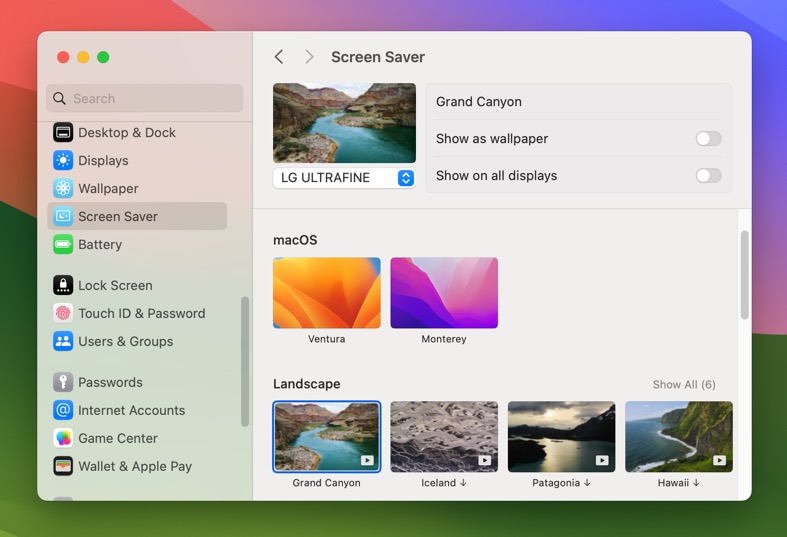Image resolution: width=787 pixels, height=537 pixels.
Task: Select the Monterey screen saver thumbnail
Action: [x=444, y=293]
